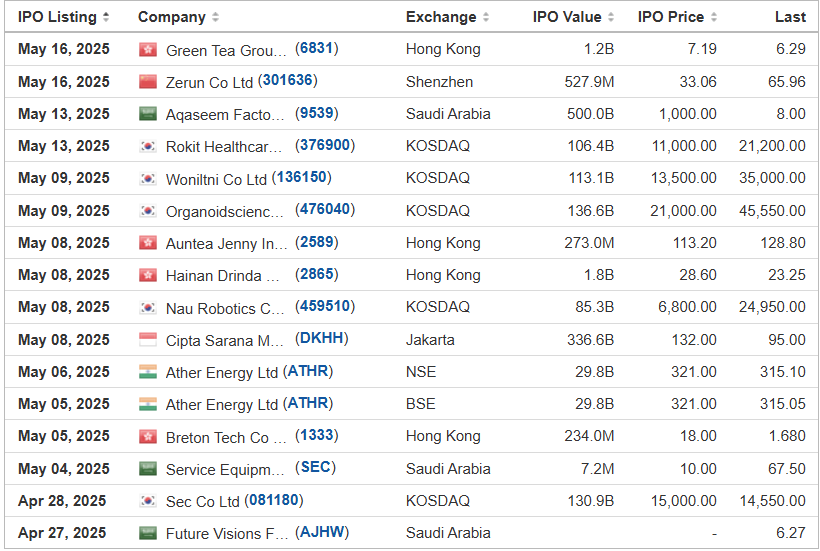Sort by Company column arrows
The width and height of the screenshot is (820, 551).
pos(215,17)
